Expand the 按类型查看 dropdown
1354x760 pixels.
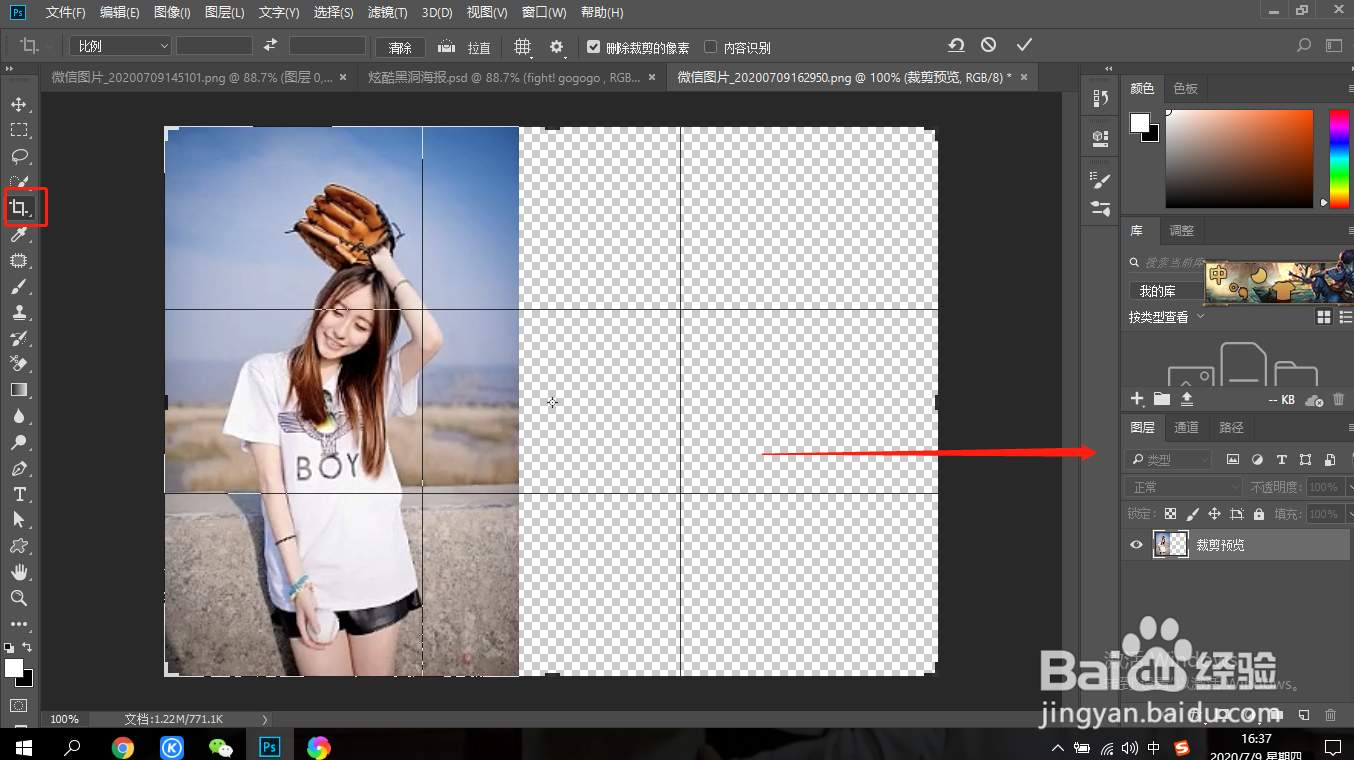1166,317
